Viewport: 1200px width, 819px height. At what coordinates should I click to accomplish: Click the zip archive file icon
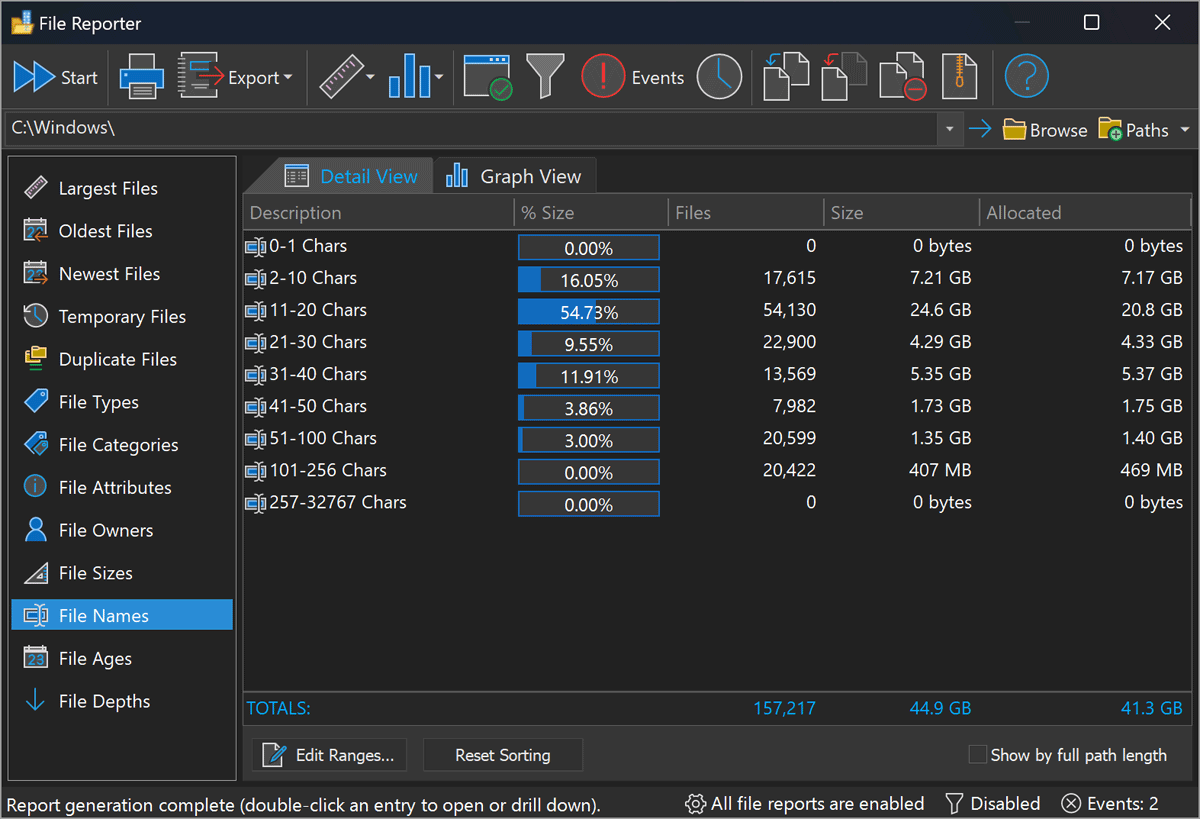click(959, 77)
